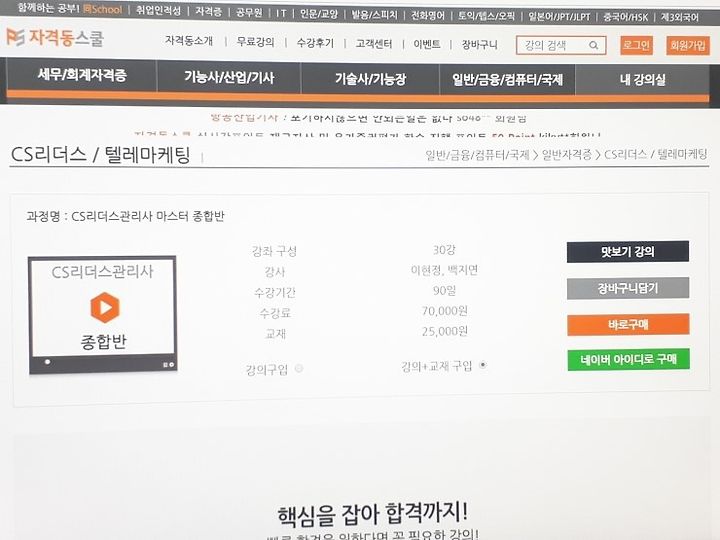This screenshot has width=720, height=540.
Task: Open the 자격증 top bar link
Action: pyautogui.click(x=208, y=11)
